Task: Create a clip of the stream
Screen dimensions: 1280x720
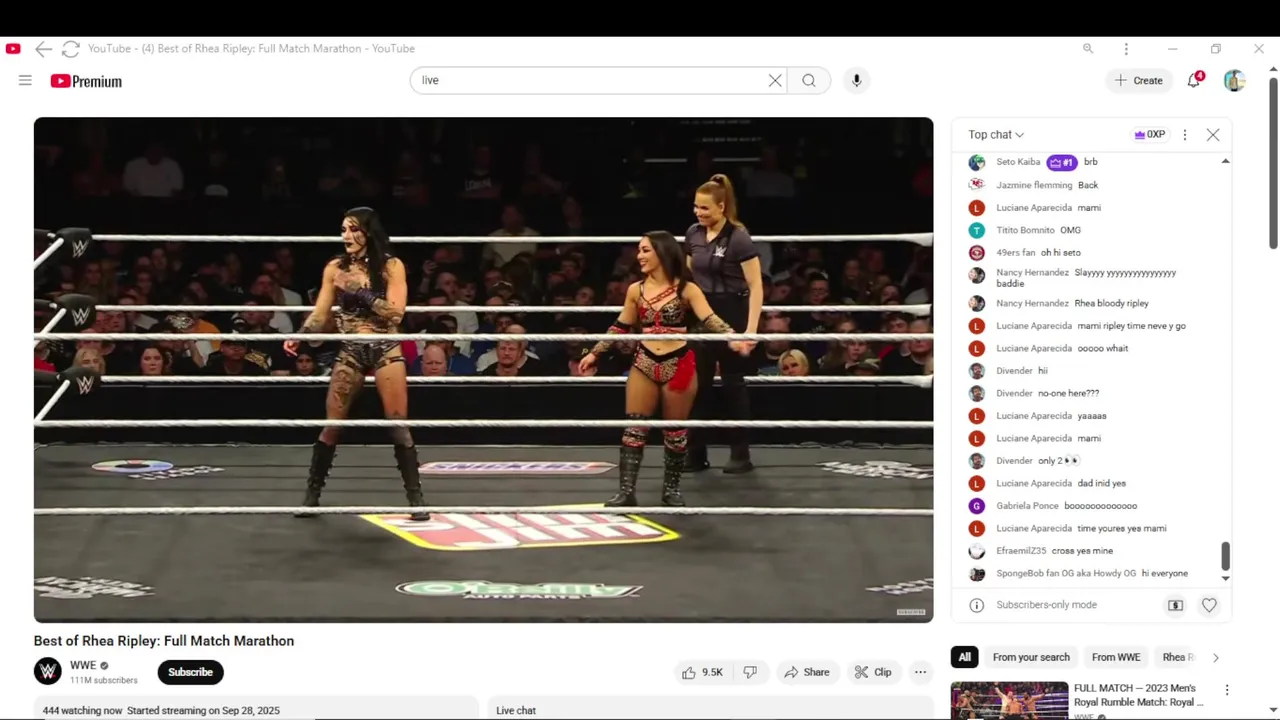Action: [x=873, y=672]
